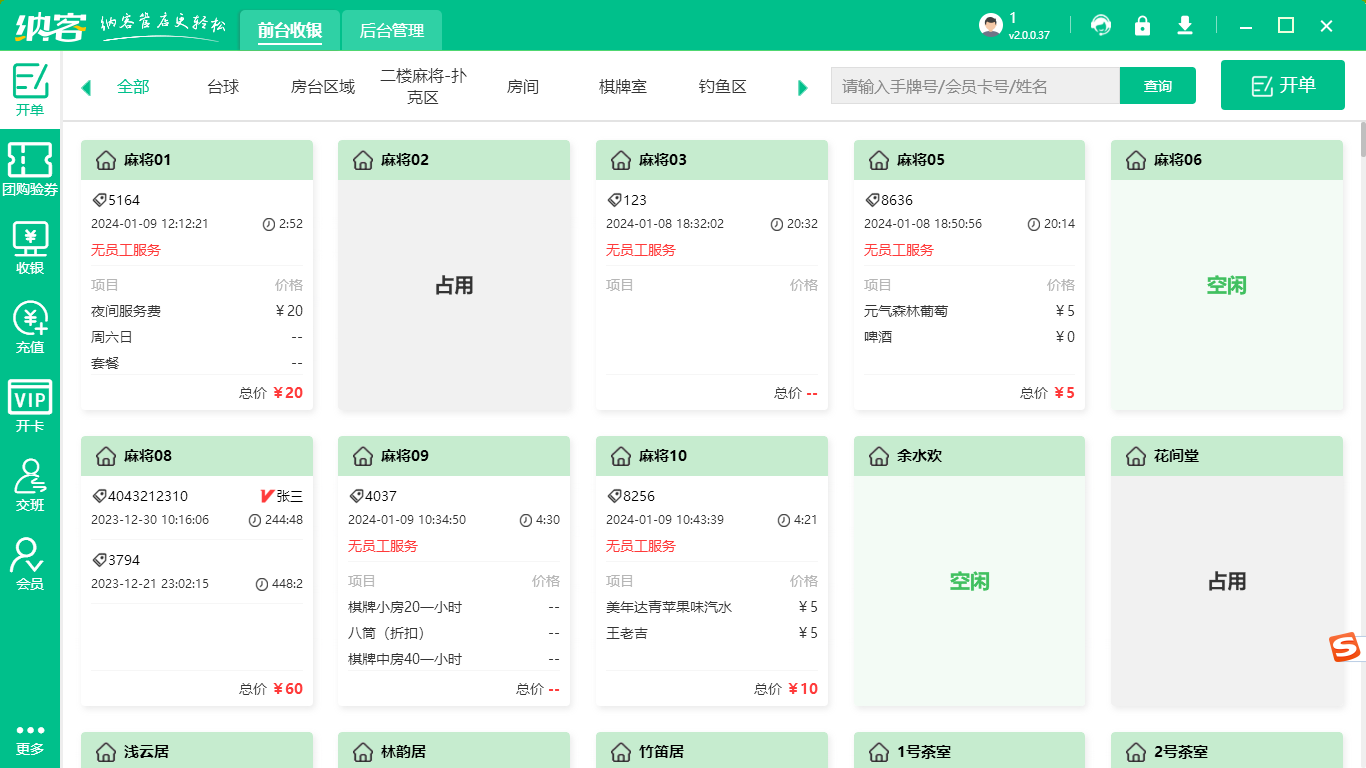This screenshot has width=1366, height=768.
Task: Click the lock screen icon
Action: (1143, 25)
